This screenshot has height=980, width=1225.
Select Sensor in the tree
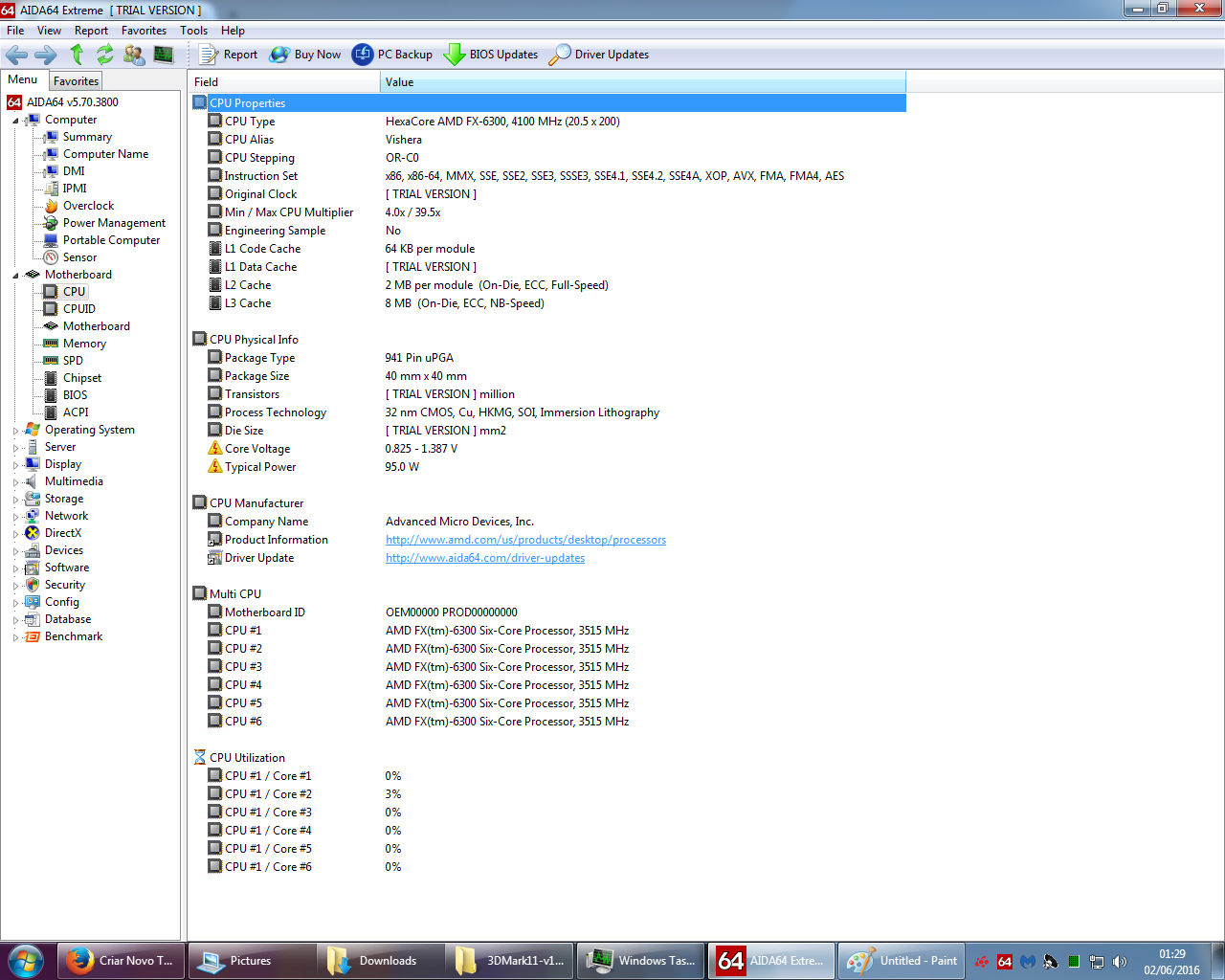point(79,257)
